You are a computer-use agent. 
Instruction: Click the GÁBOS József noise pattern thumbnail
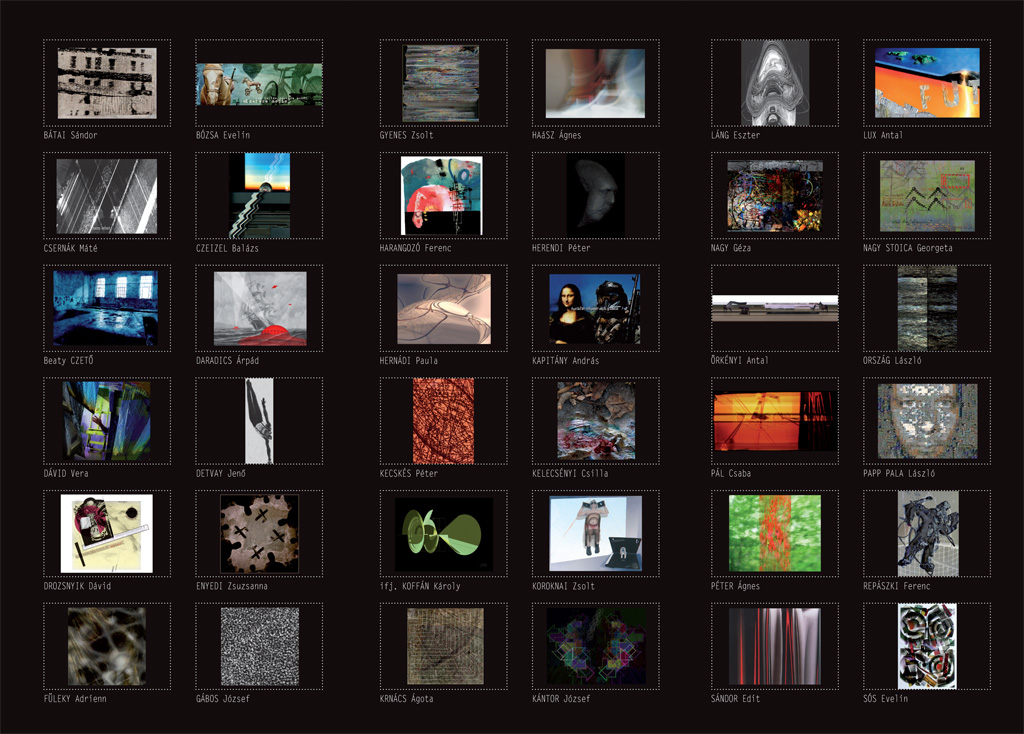[x=259, y=646]
